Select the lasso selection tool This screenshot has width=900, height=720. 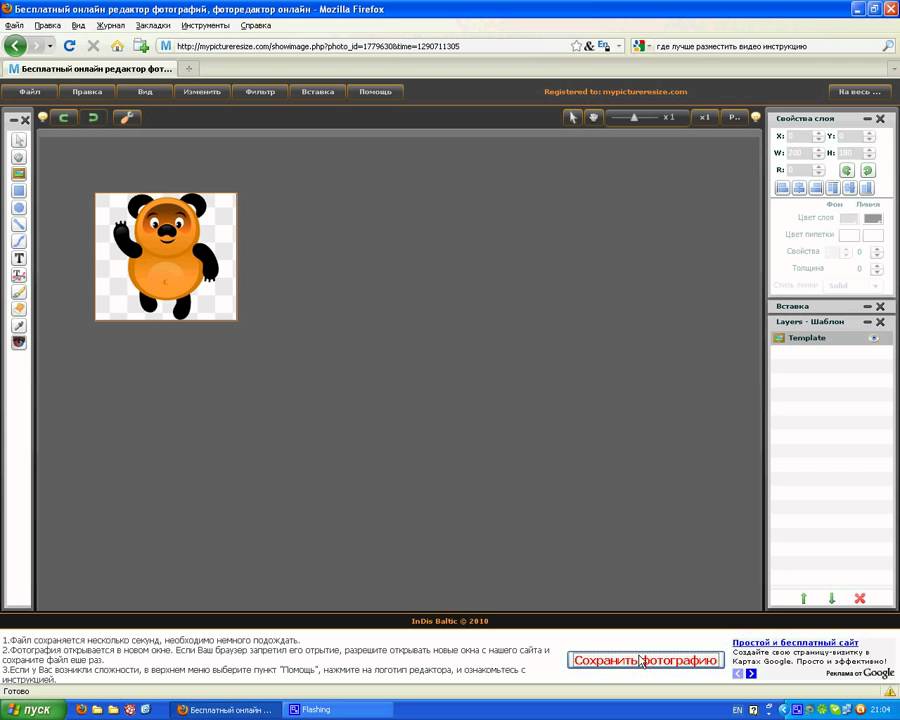(x=19, y=157)
